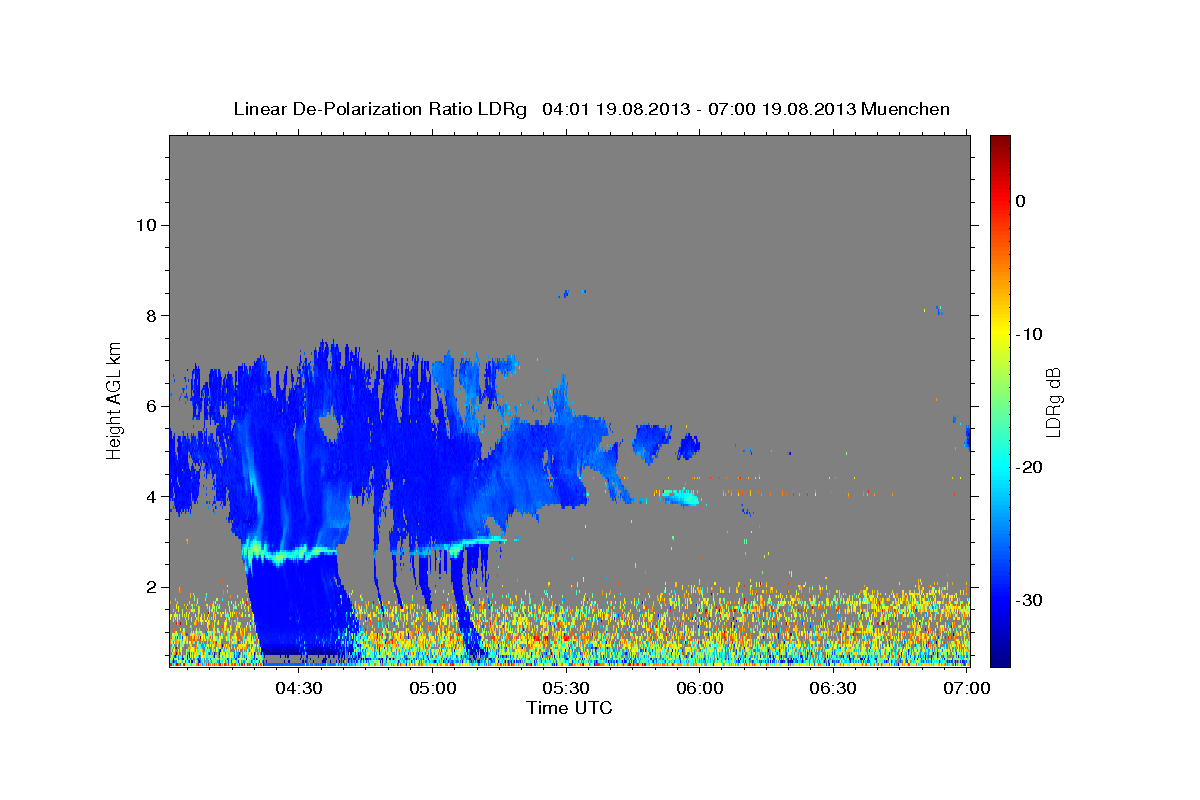Viewport: 1200px width, 800px height.
Task: Click the height axis label 2
Action: click(150, 587)
